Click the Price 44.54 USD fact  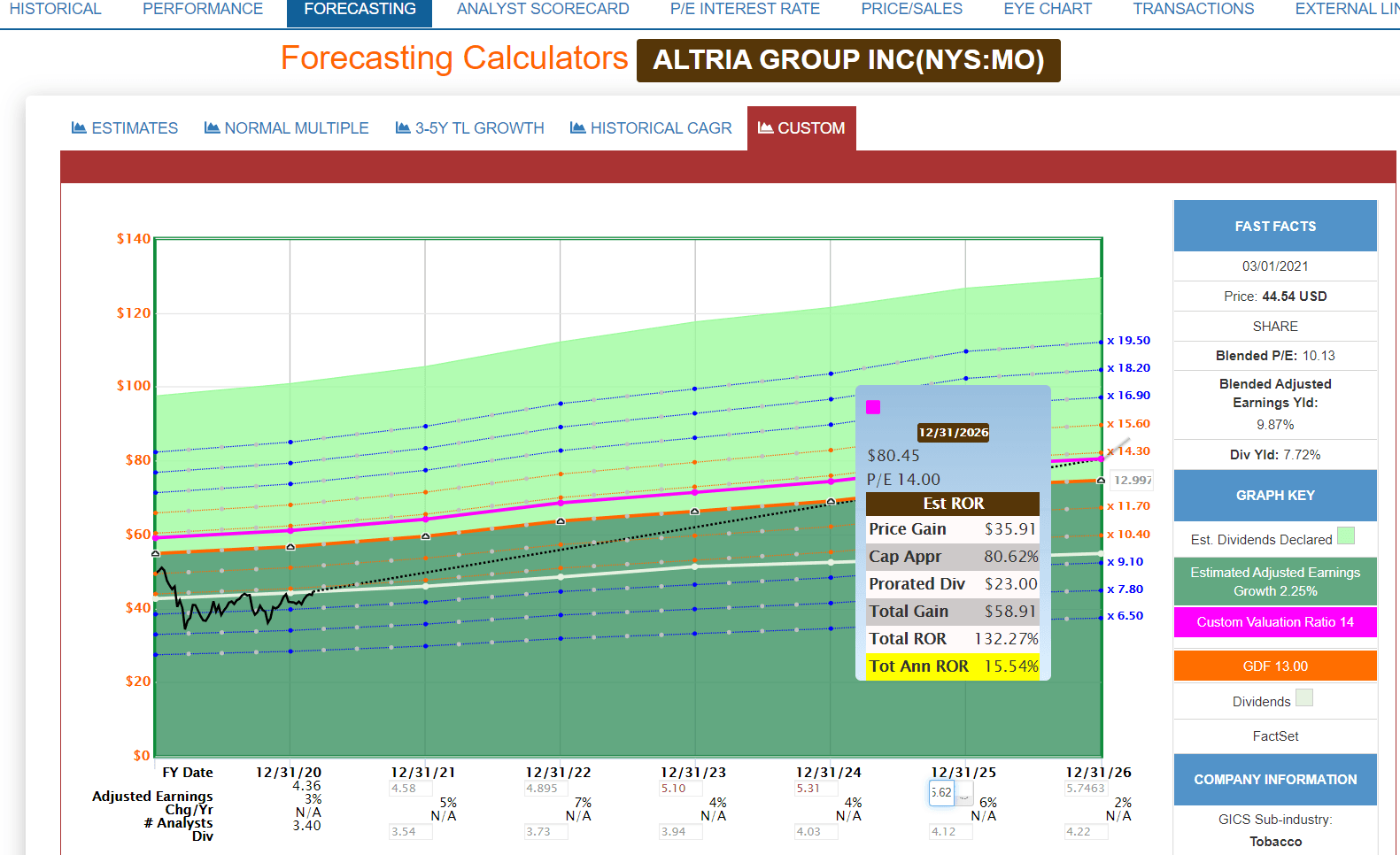[1275, 297]
